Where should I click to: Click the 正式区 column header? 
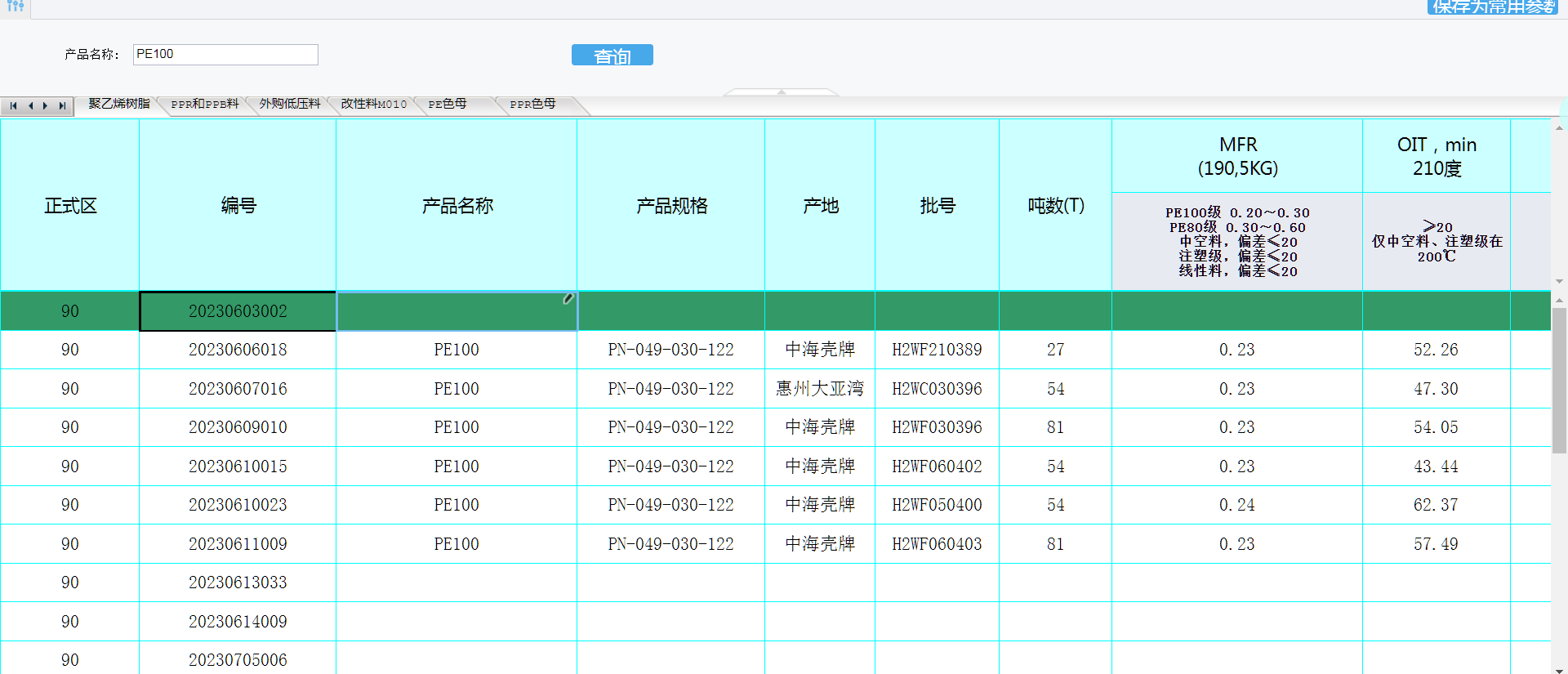[70, 205]
